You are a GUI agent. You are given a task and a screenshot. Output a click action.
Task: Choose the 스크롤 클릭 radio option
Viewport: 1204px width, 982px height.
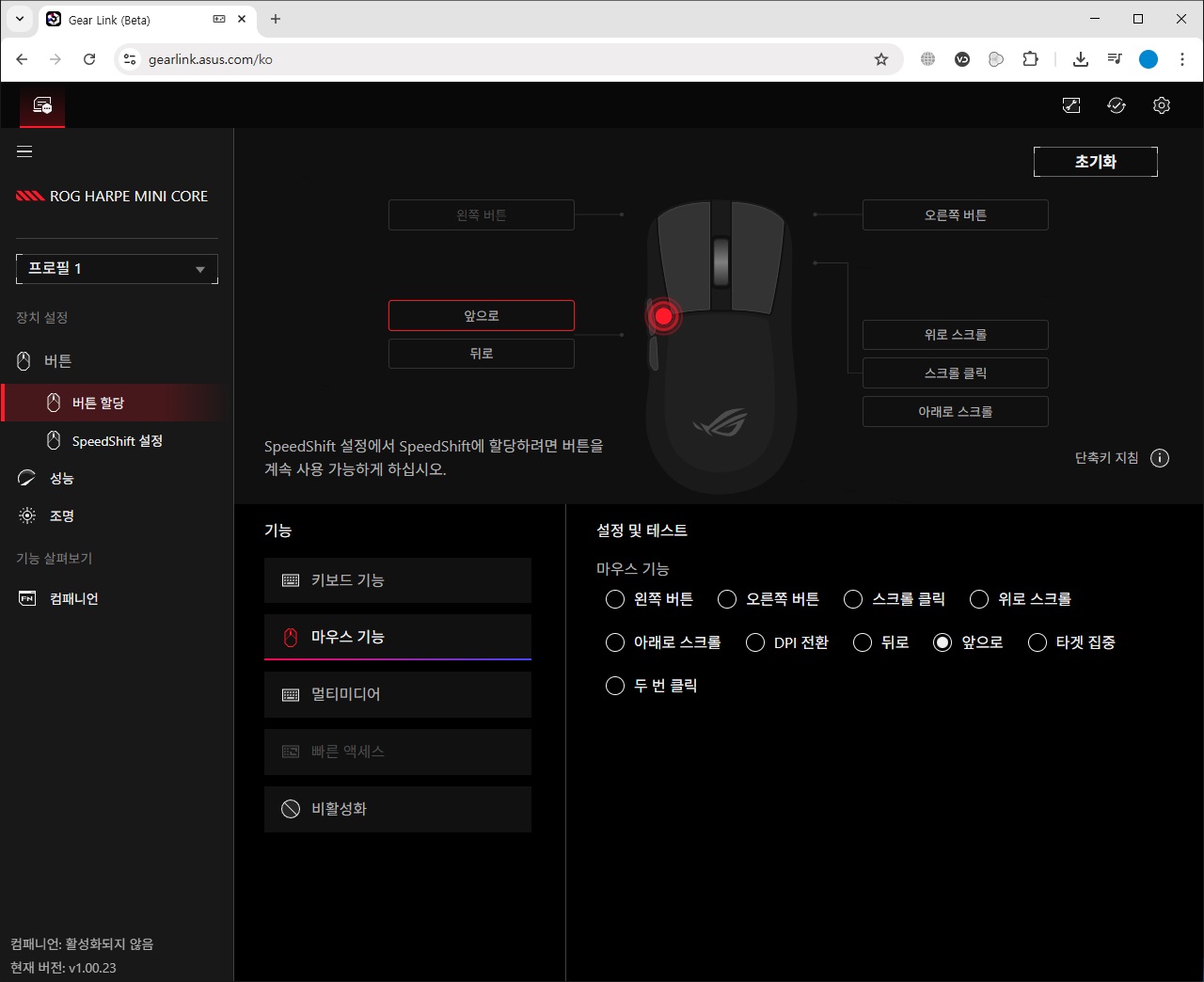pyautogui.click(x=853, y=599)
